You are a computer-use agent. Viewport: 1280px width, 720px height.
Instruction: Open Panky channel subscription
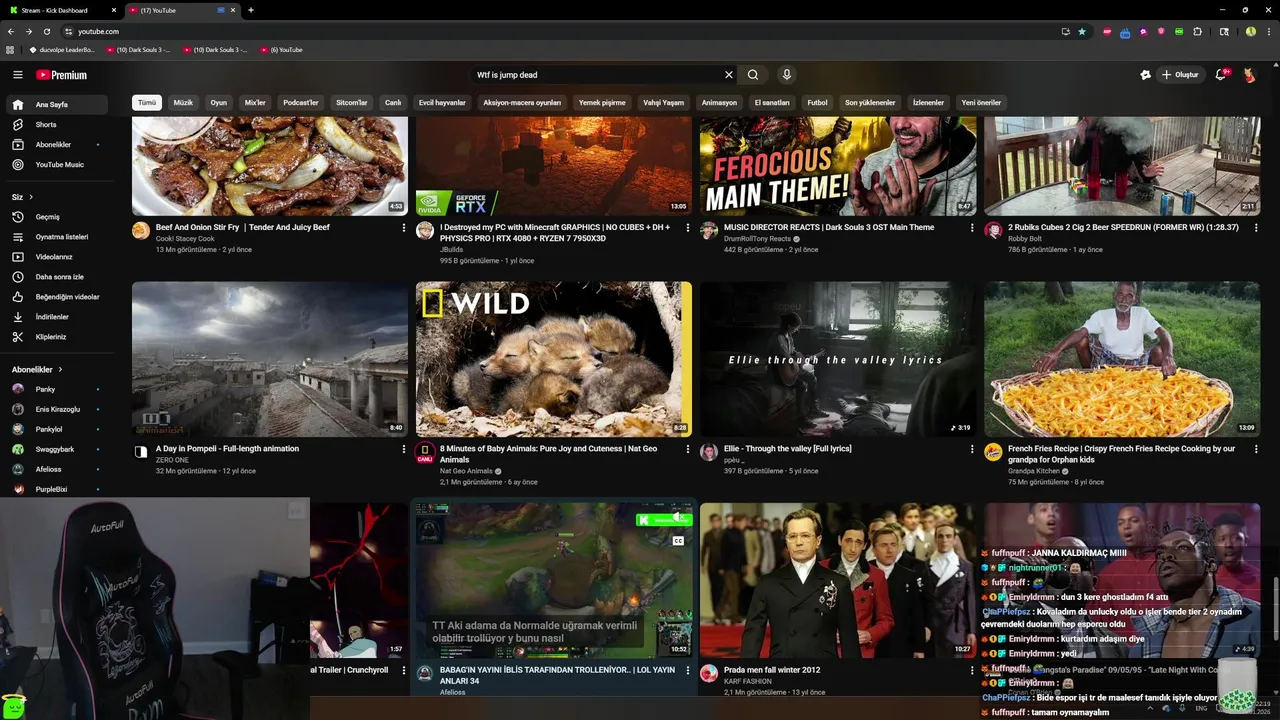[x=56, y=389]
